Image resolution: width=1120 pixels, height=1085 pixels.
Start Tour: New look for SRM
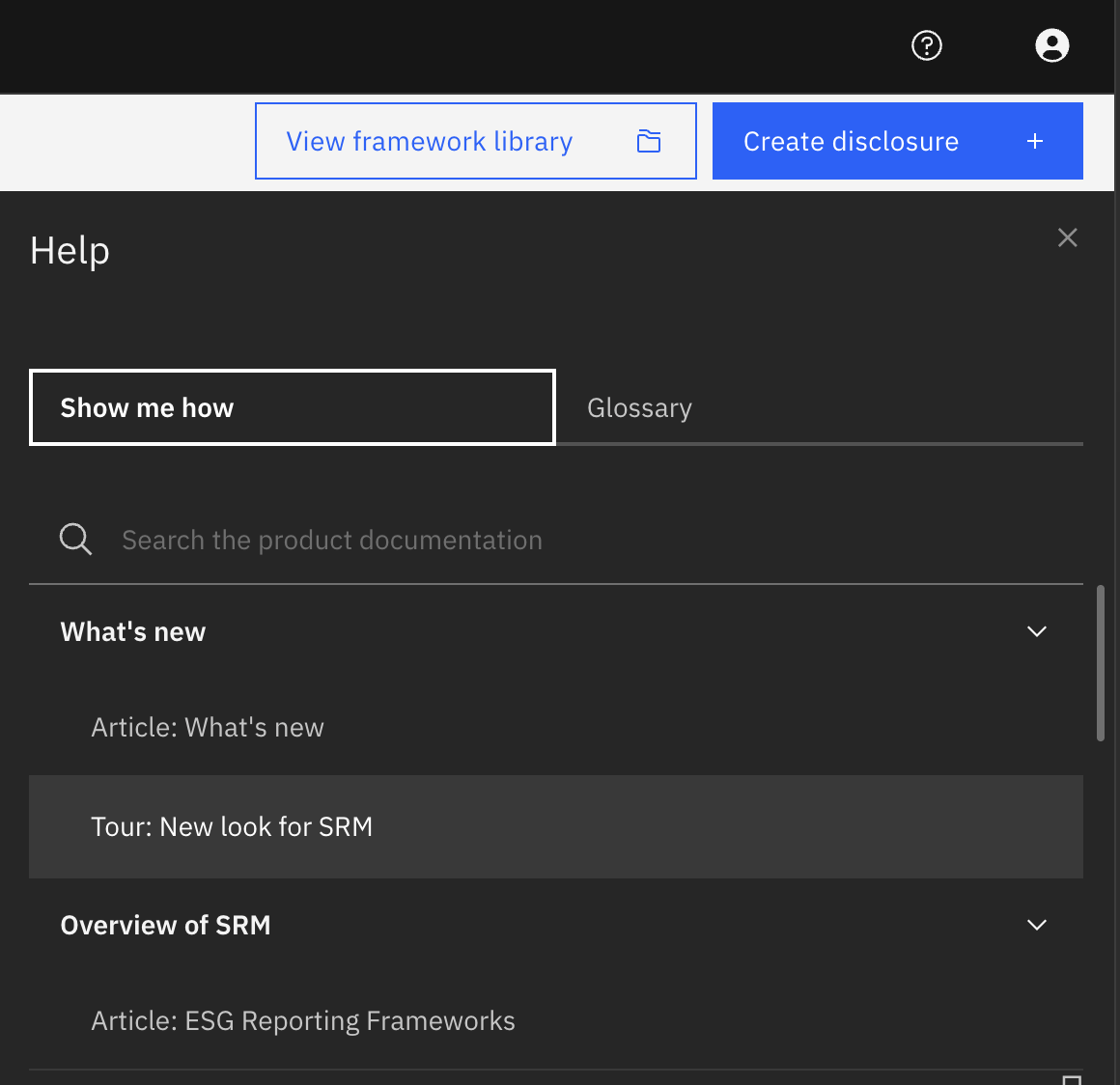[x=232, y=826]
